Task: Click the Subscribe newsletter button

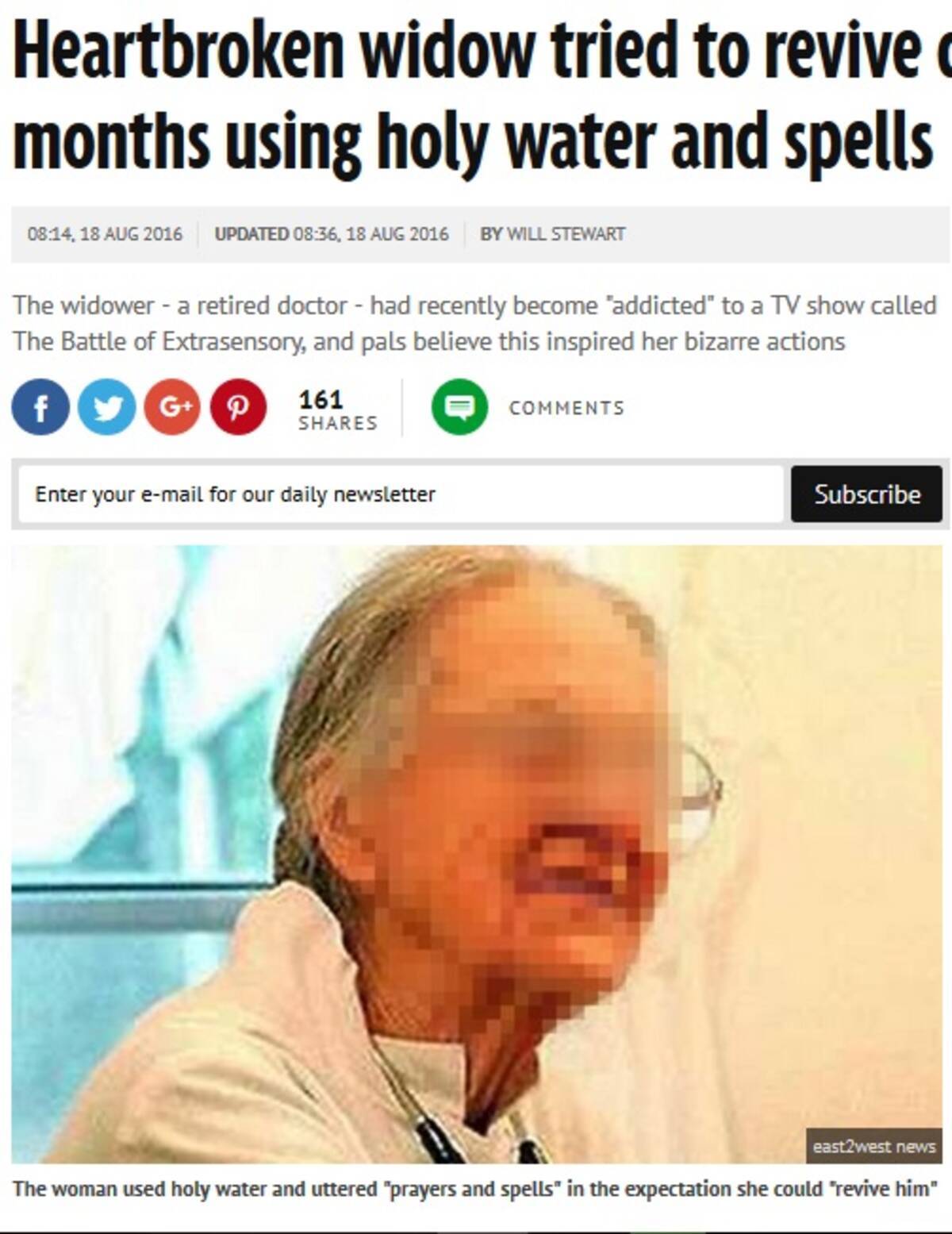Action: [866, 494]
